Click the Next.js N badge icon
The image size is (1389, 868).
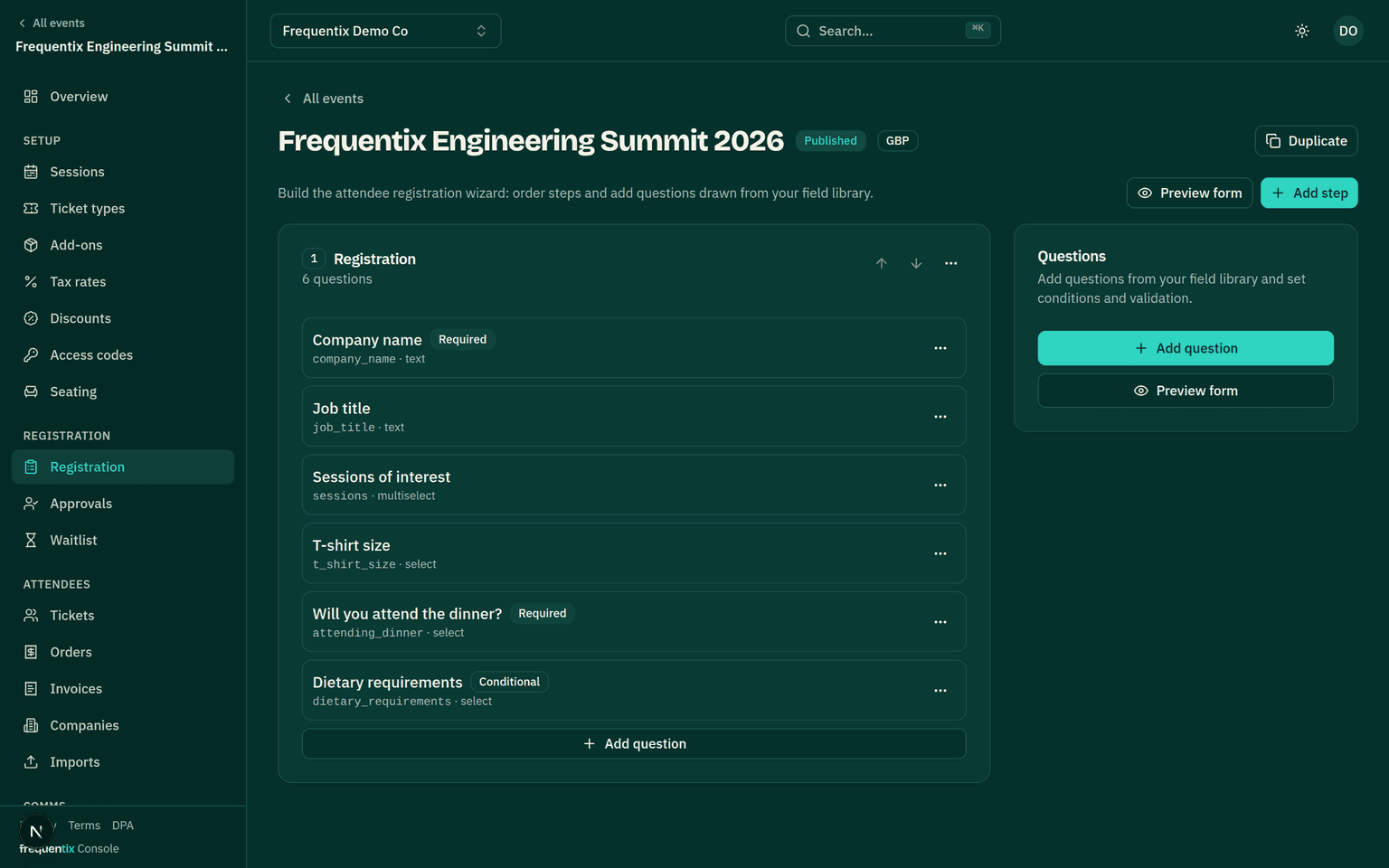pyautogui.click(x=36, y=832)
